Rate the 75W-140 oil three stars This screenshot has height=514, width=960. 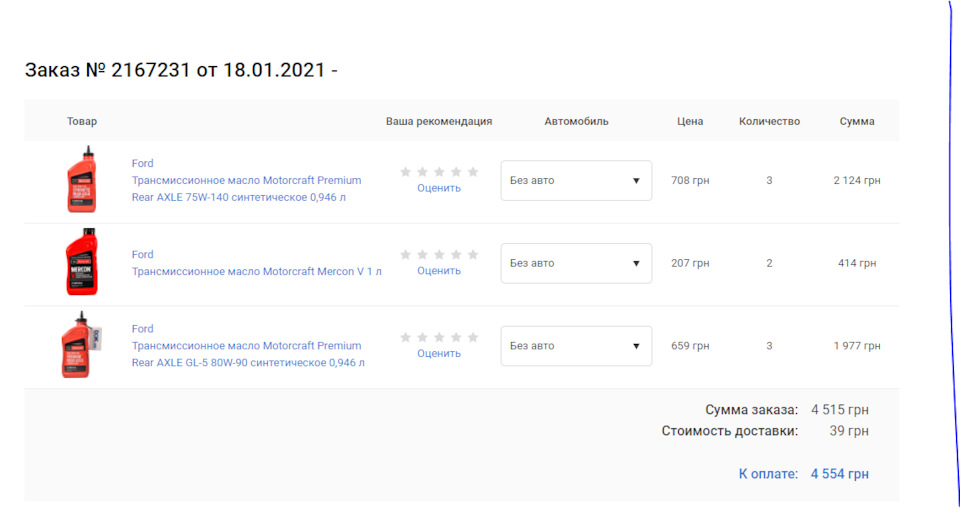coord(439,172)
